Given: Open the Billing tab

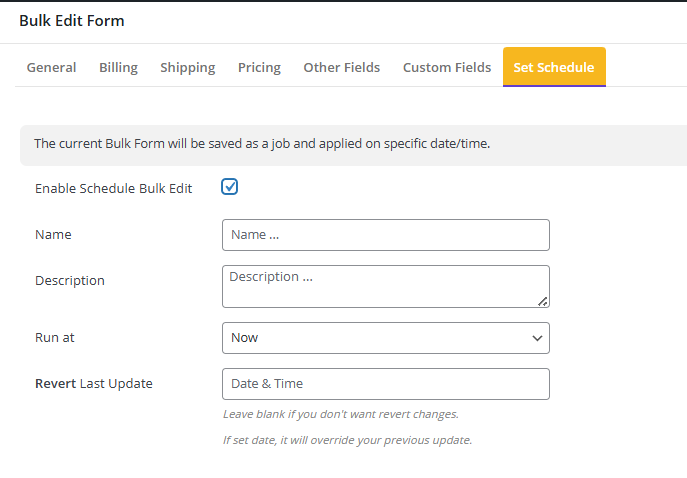Looking at the screenshot, I should (x=118, y=67).
